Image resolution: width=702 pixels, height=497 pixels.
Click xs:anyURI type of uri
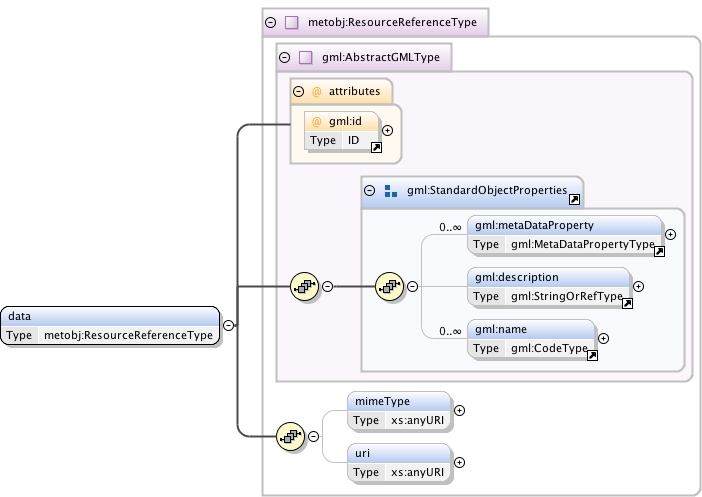(417, 472)
